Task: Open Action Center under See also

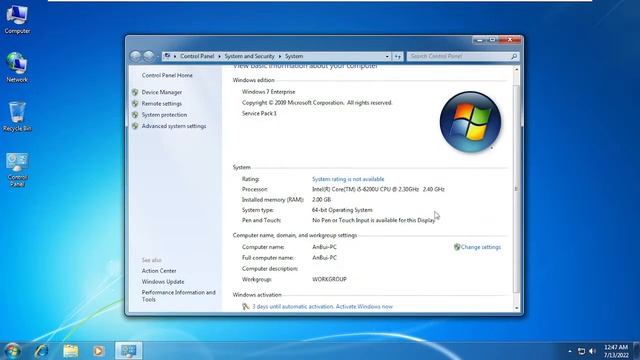Action: tap(159, 271)
